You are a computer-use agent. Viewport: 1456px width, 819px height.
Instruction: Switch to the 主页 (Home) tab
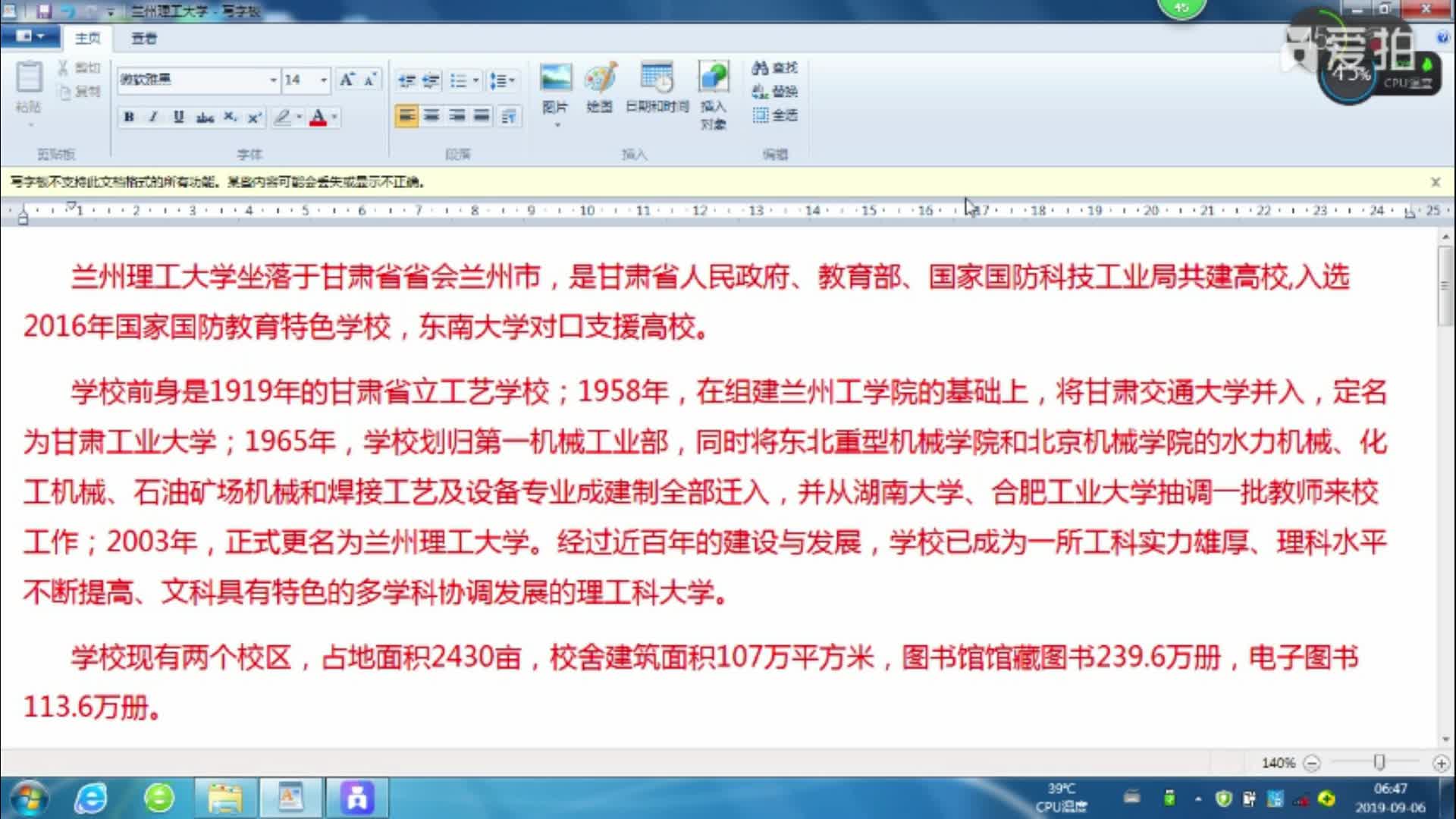(87, 38)
